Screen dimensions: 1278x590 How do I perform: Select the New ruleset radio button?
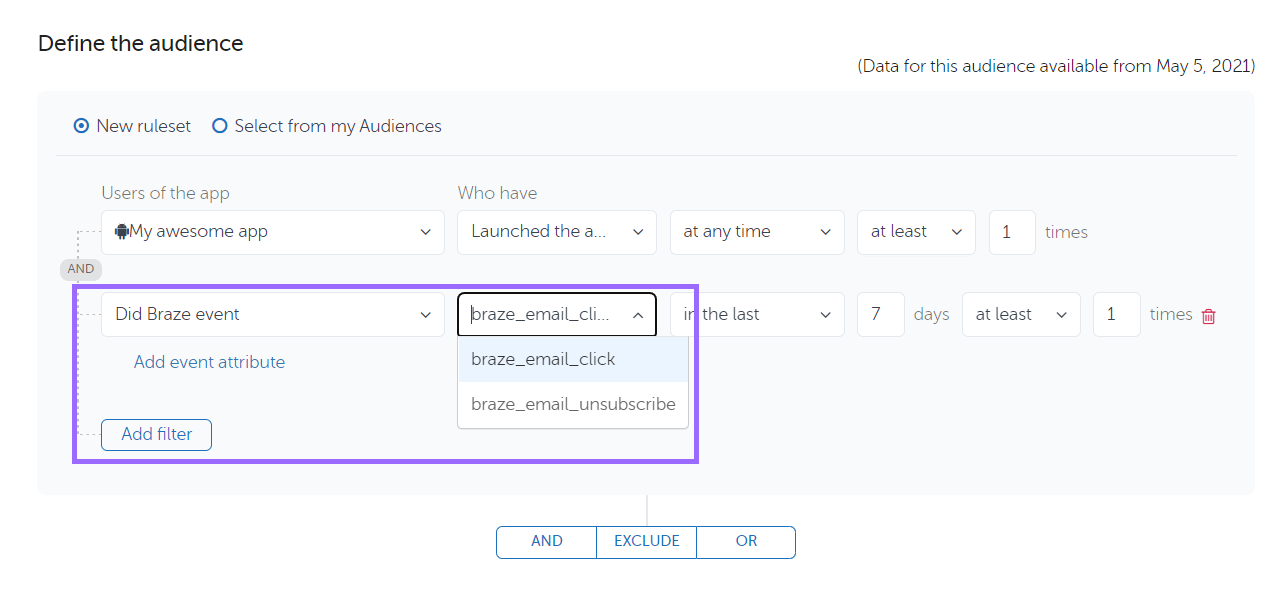click(82, 126)
